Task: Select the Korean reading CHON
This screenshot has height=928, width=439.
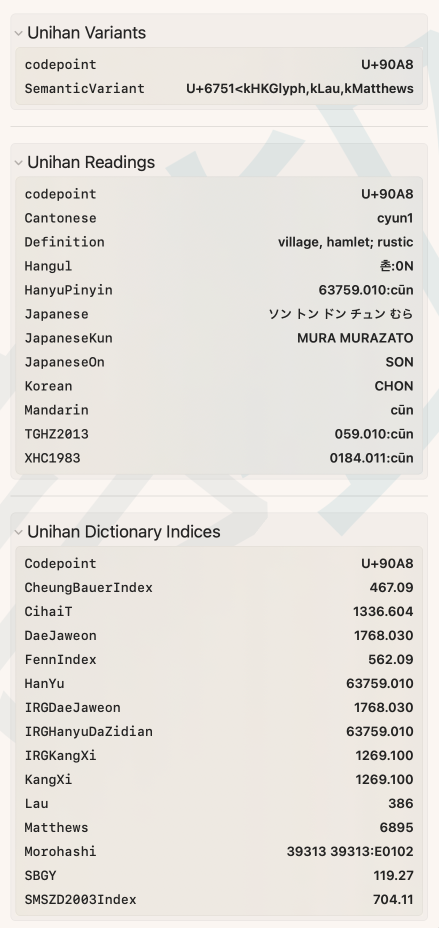Action: (x=394, y=386)
